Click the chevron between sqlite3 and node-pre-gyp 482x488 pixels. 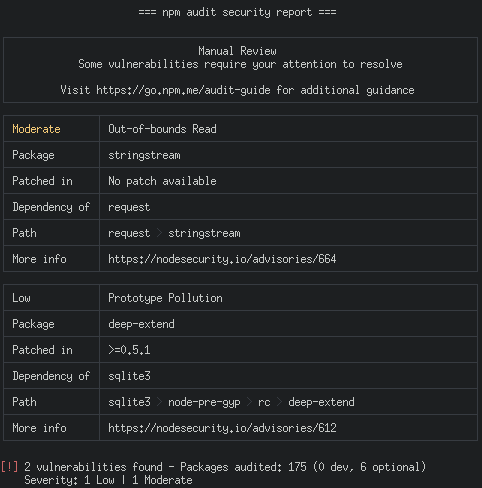pos(159,402)
